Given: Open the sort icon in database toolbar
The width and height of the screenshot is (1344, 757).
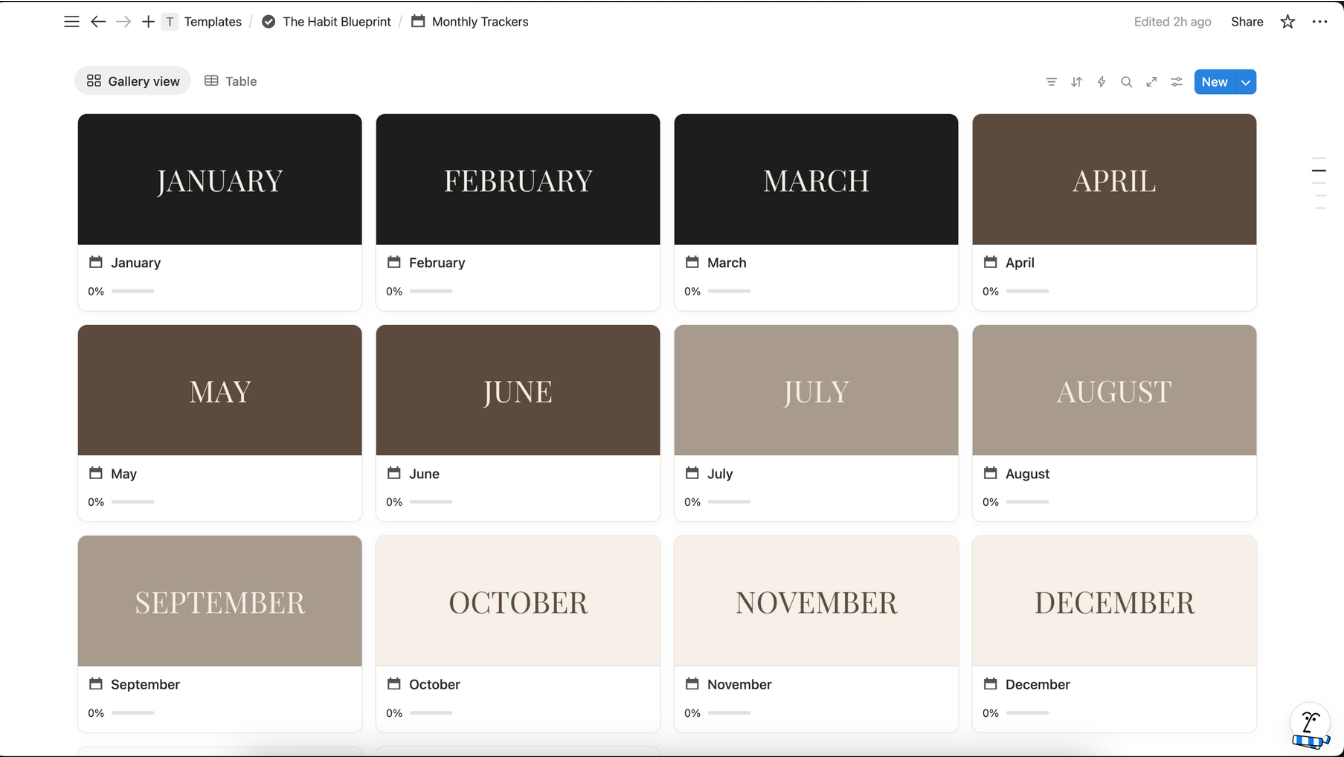Looking at the screenshot, I should 1076,82.
